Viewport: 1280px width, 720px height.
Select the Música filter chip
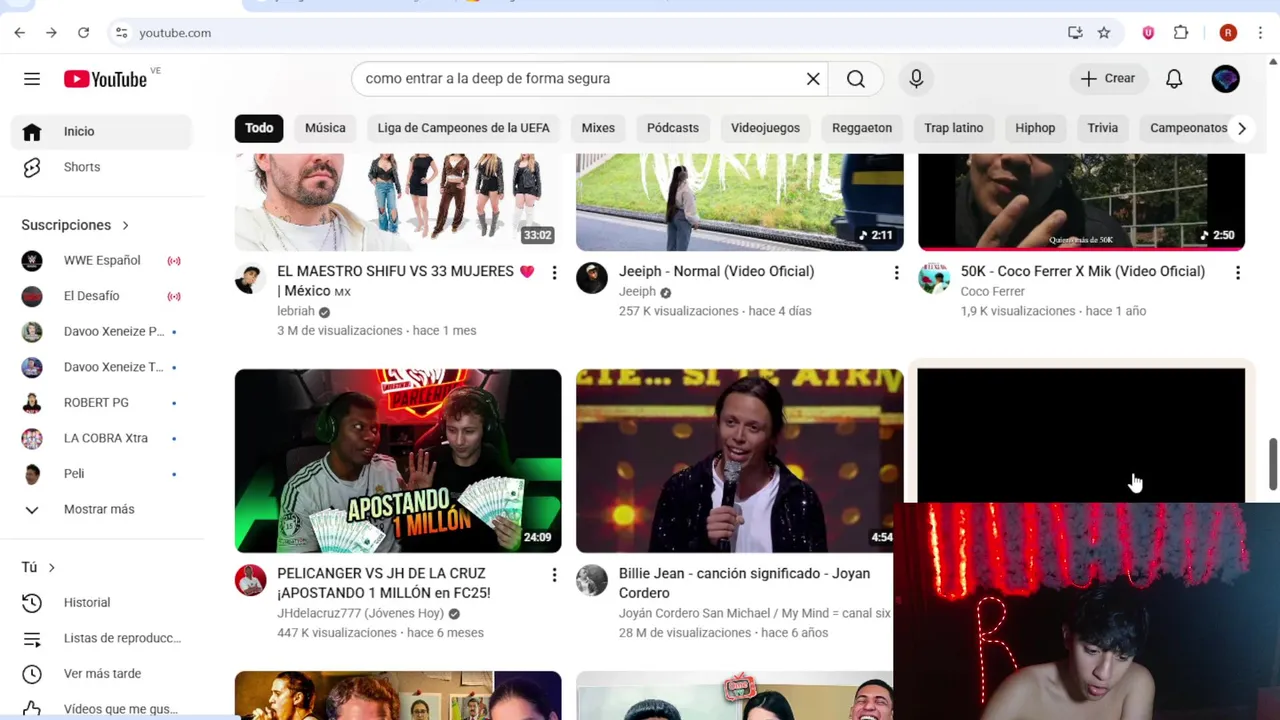(x=325, y=128)
